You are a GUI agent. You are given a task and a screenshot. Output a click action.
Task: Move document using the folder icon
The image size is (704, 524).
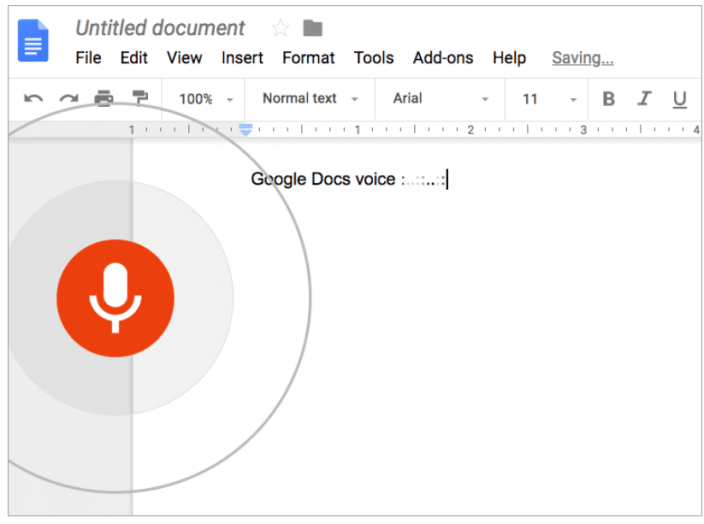point(312,28)
